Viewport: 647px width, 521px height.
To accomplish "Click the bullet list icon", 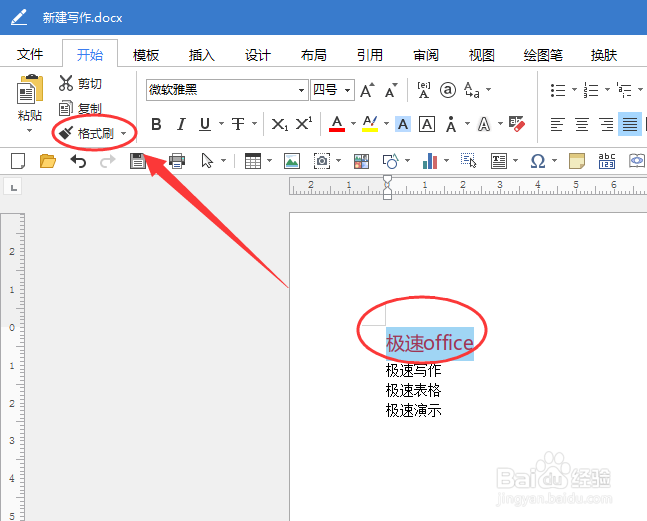I will (558, 90).
